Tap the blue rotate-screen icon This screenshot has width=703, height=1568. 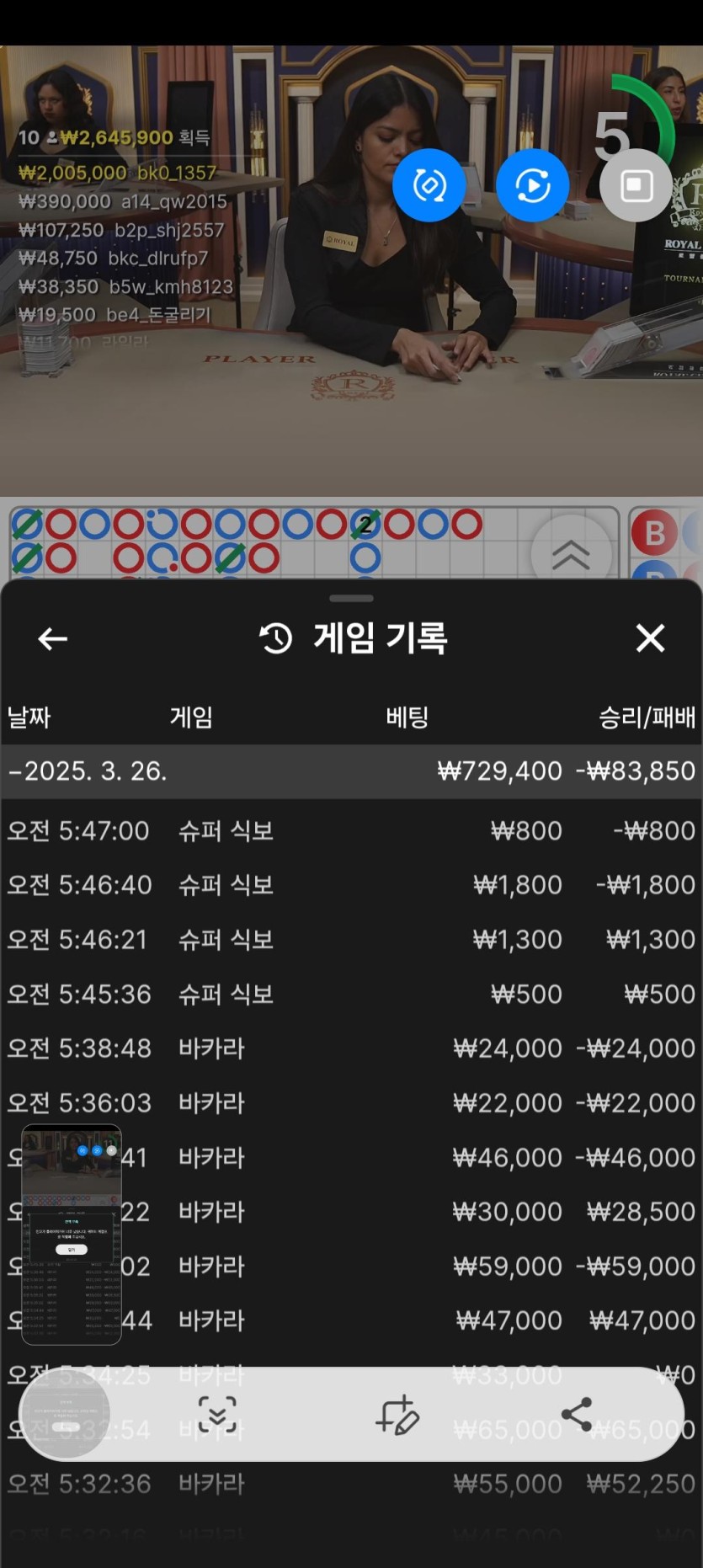click(x=429, y=185)
